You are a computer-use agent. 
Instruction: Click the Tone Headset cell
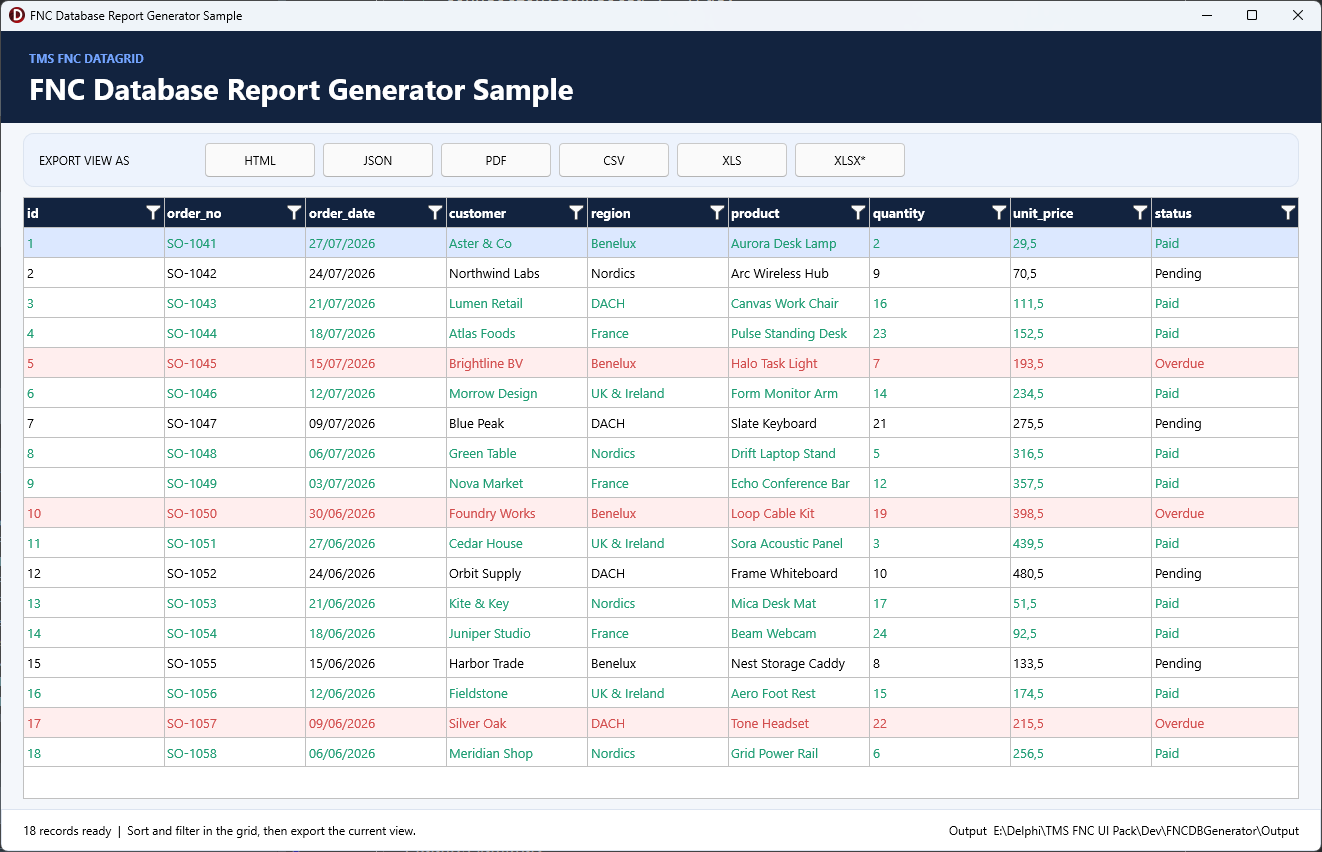[799, 723]
